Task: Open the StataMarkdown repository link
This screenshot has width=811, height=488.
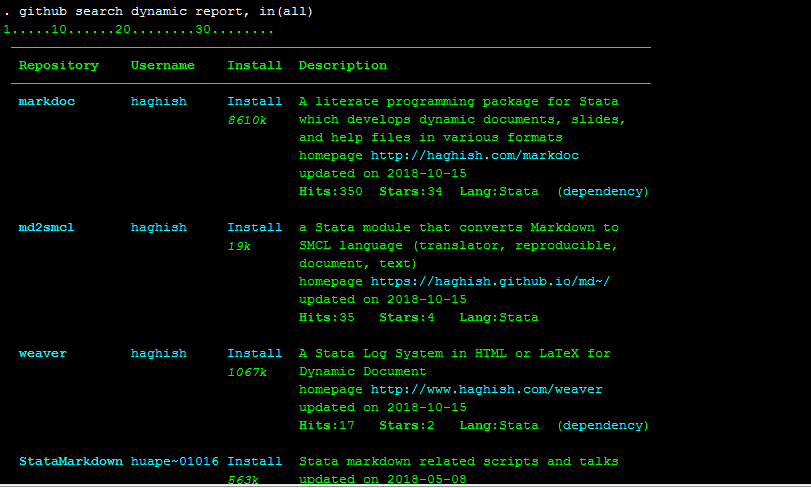Action: click(x=71, y=461)
